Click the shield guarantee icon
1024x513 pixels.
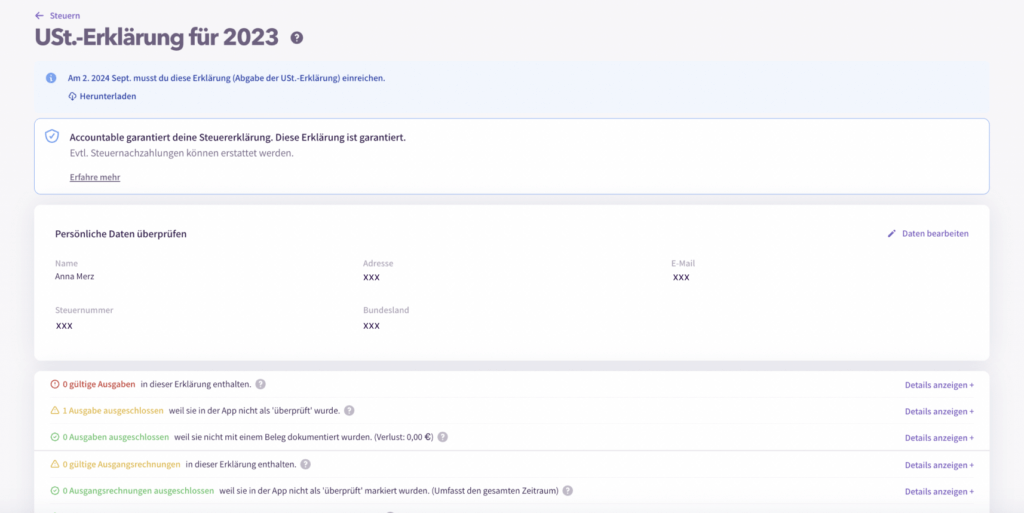point(52,136)
